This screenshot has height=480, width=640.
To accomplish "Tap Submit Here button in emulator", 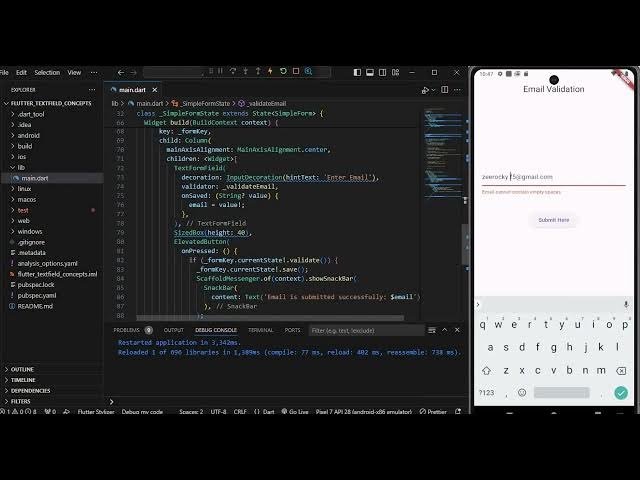I will (553, 220).
